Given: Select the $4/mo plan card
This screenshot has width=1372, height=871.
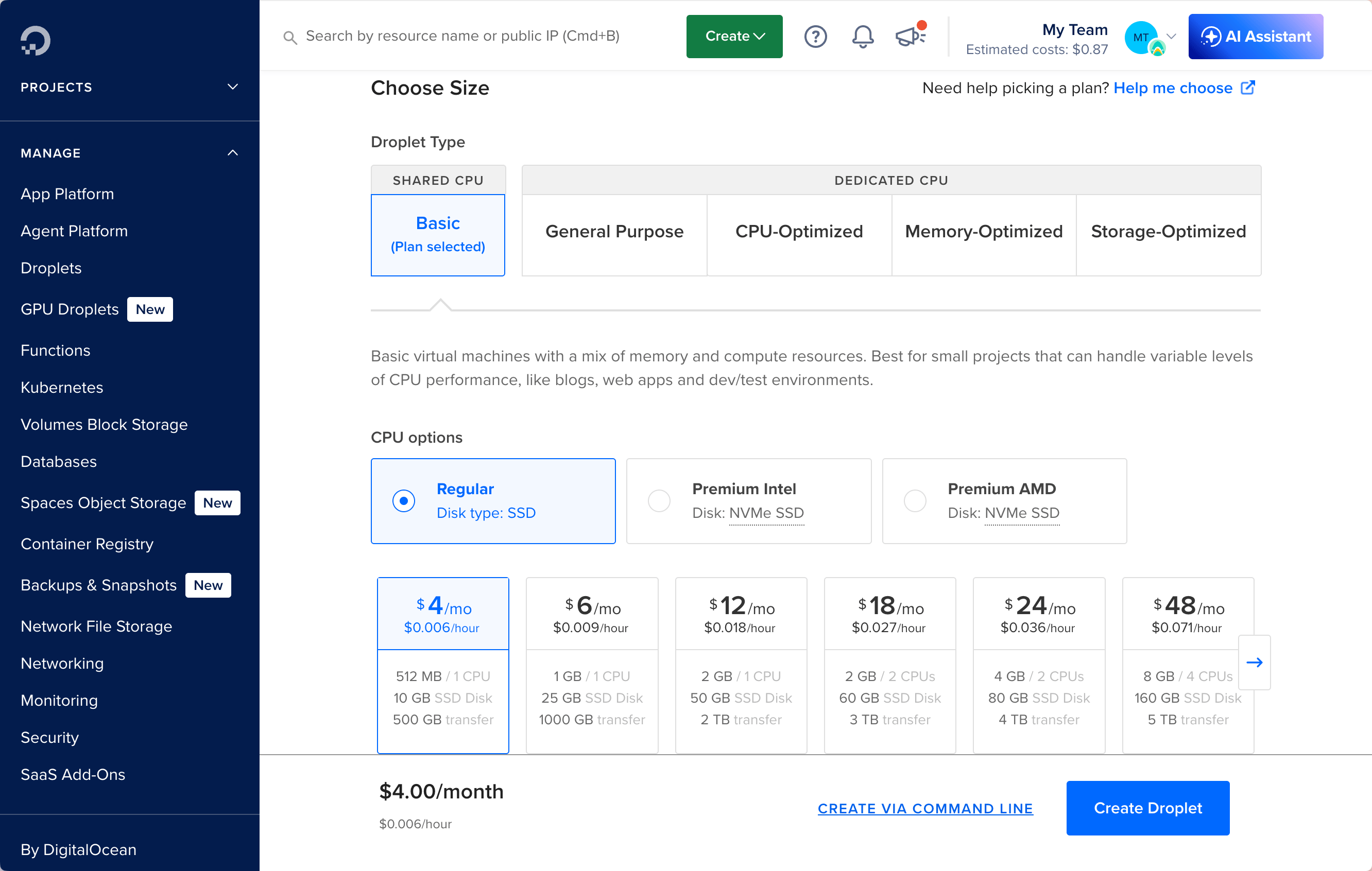Looking at the screenshot, I should tap(443, 665).
